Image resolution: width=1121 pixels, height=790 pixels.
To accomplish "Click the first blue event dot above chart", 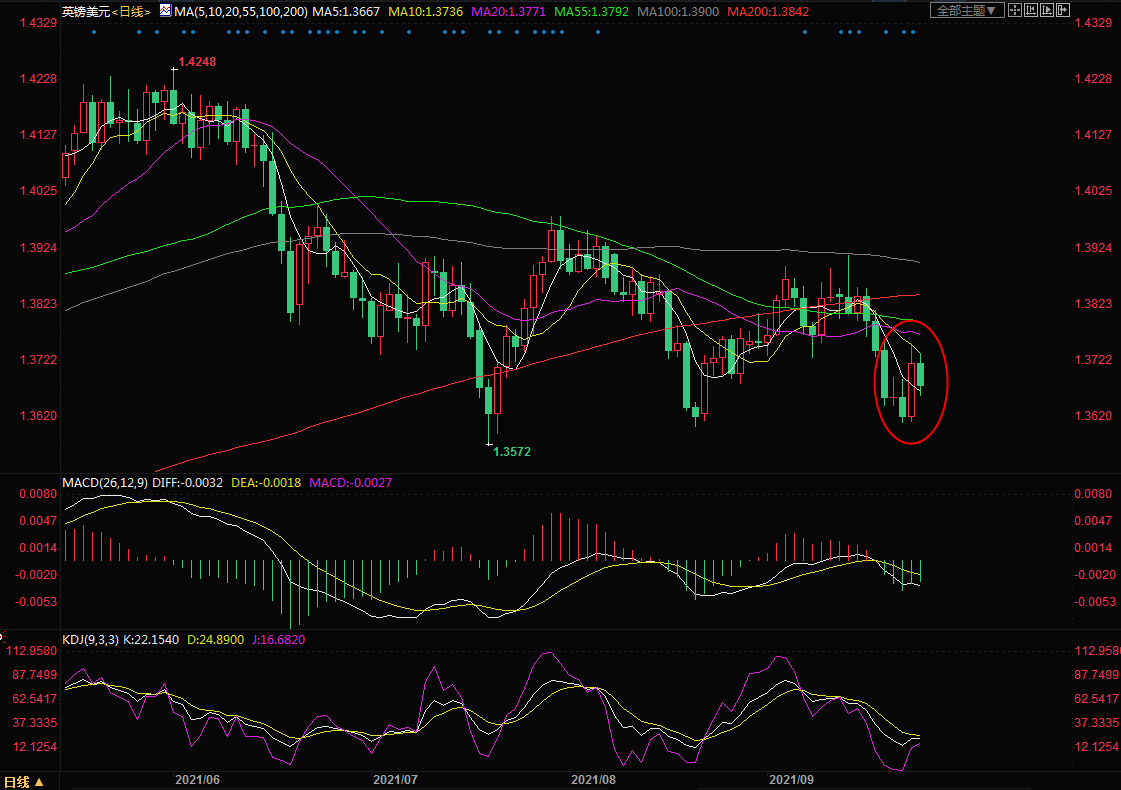I will coord(93,32).
